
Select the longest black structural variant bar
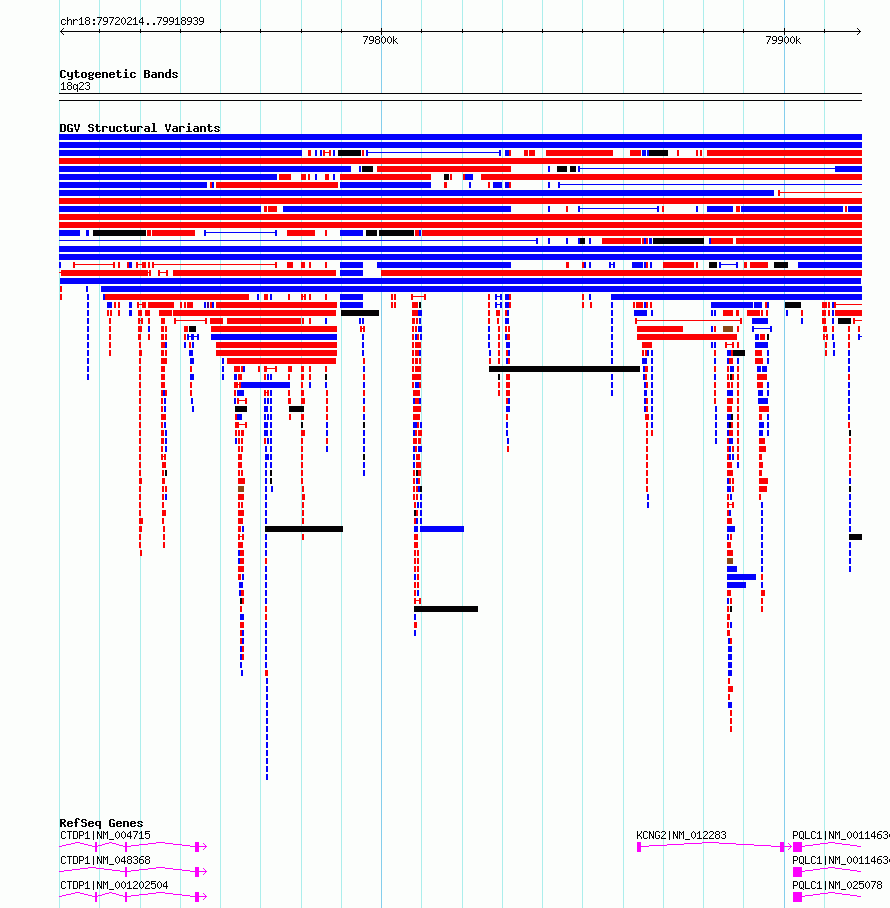click(x=565, y=369)
